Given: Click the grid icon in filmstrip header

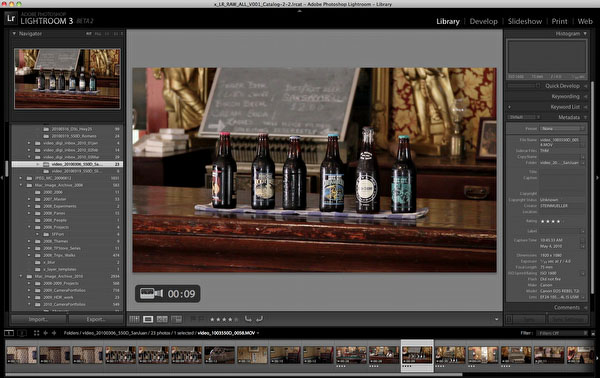Looking at the screenshot, I should pos(36,333).
